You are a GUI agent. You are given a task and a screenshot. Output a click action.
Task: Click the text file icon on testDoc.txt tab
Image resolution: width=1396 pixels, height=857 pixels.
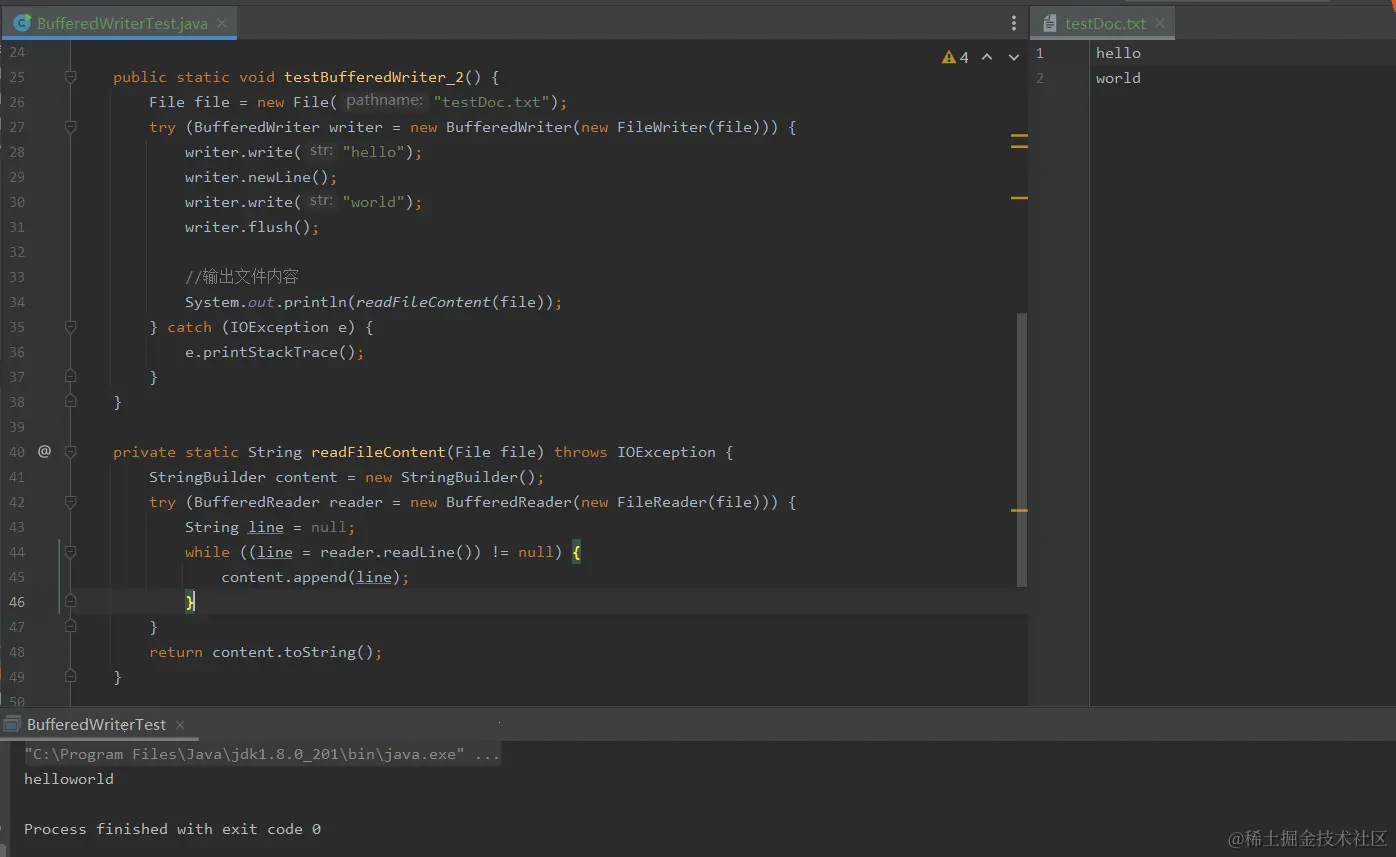coord(1050,22)
